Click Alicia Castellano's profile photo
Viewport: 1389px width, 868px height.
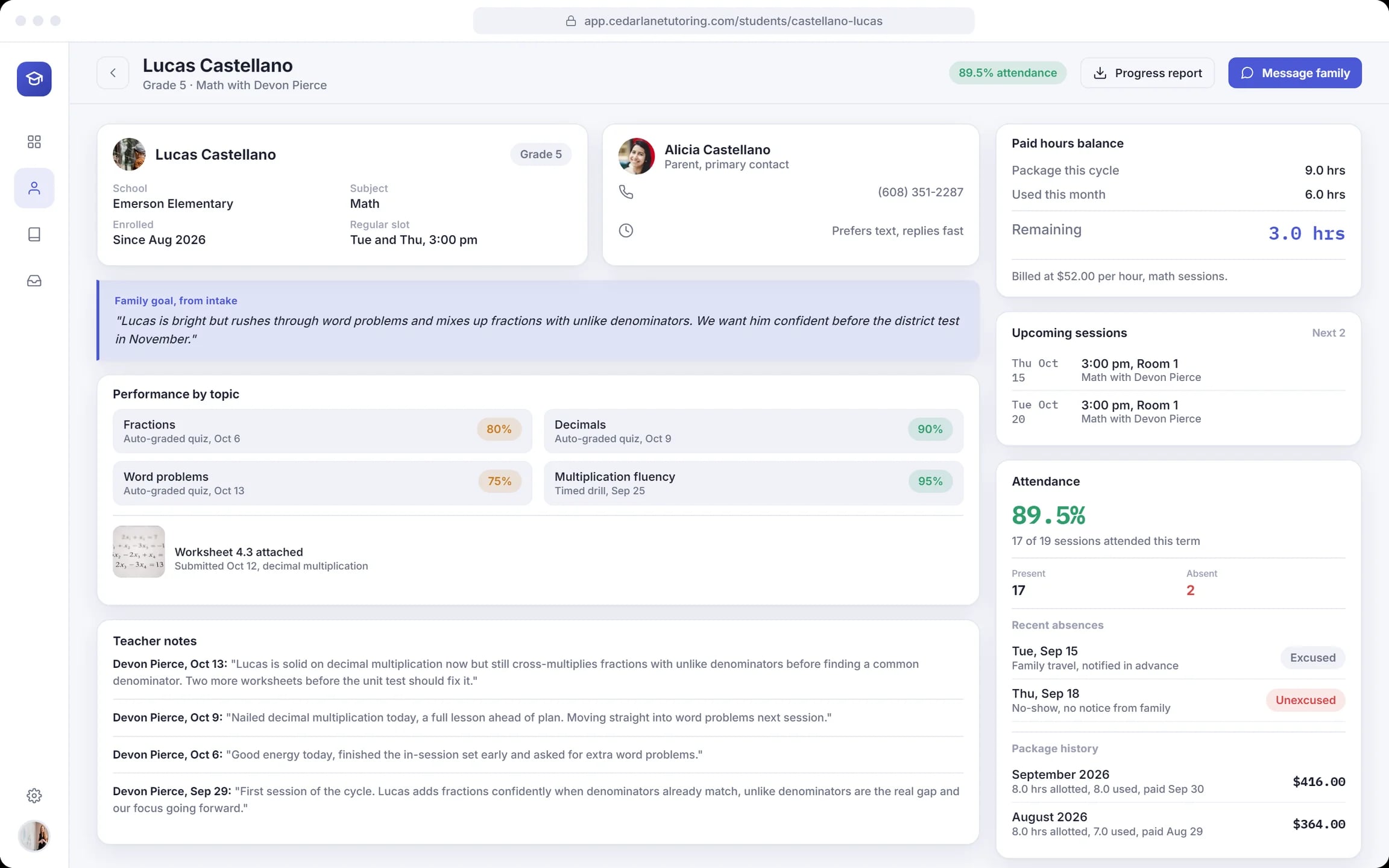click(637, 156)
